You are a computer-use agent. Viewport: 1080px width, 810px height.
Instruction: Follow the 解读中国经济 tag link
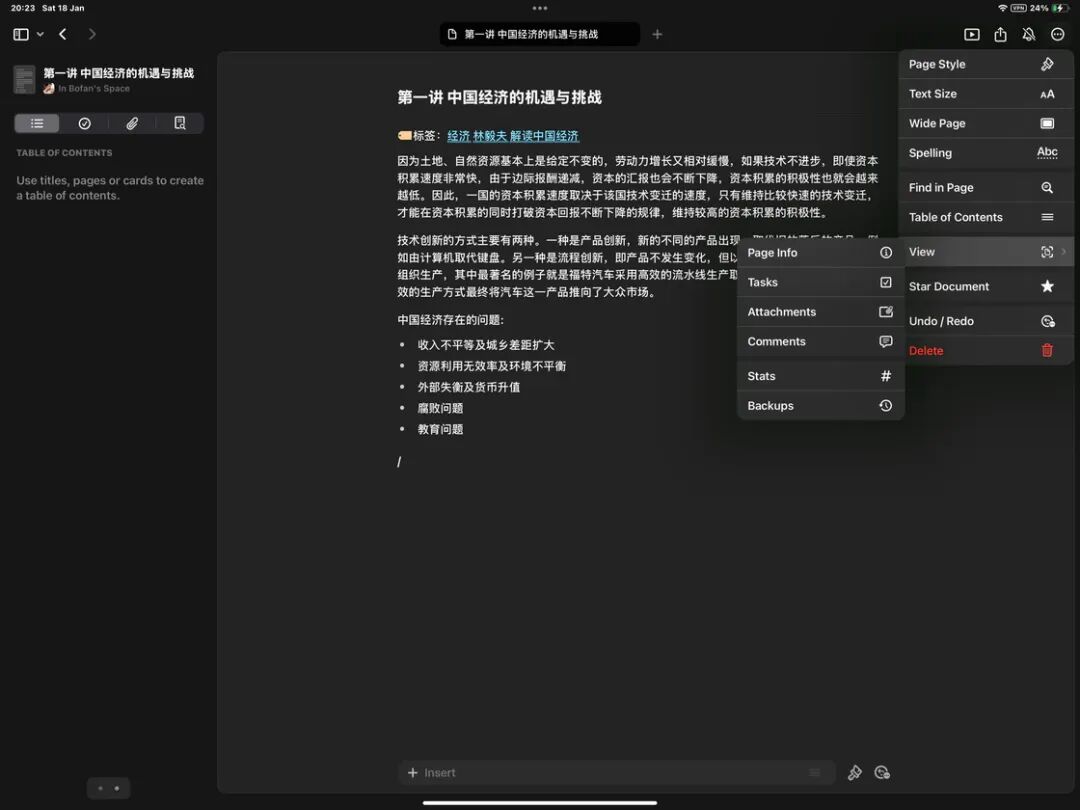544,136
